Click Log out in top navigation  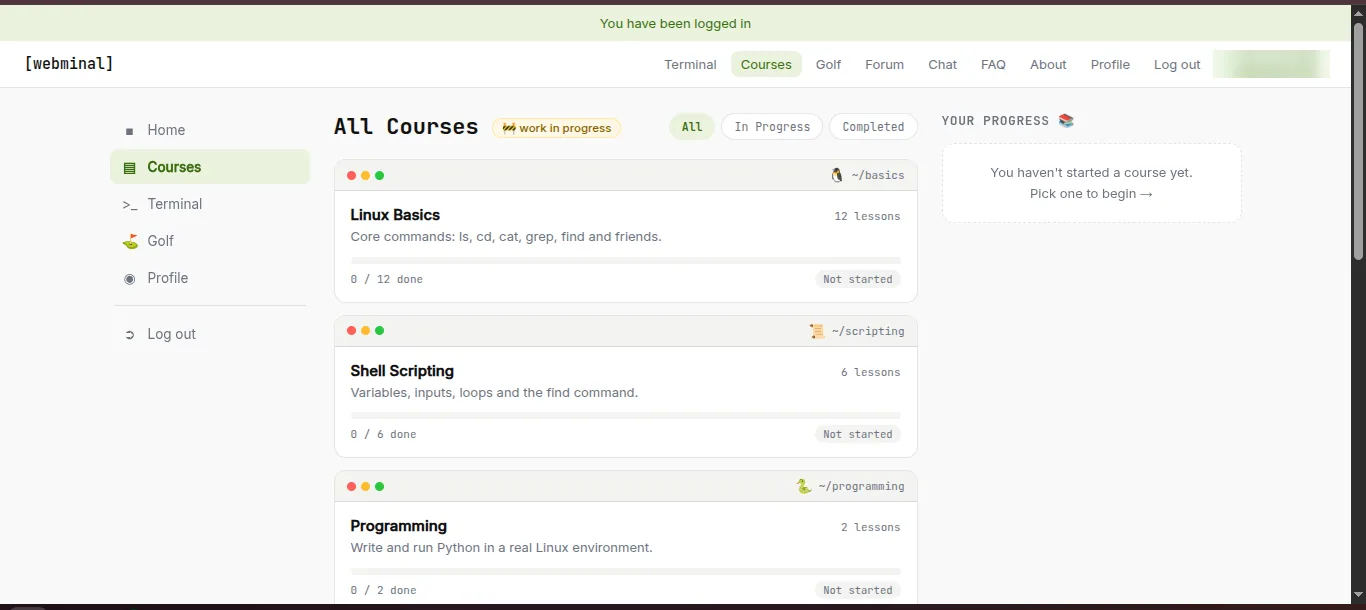click(x=1177, y=64)
